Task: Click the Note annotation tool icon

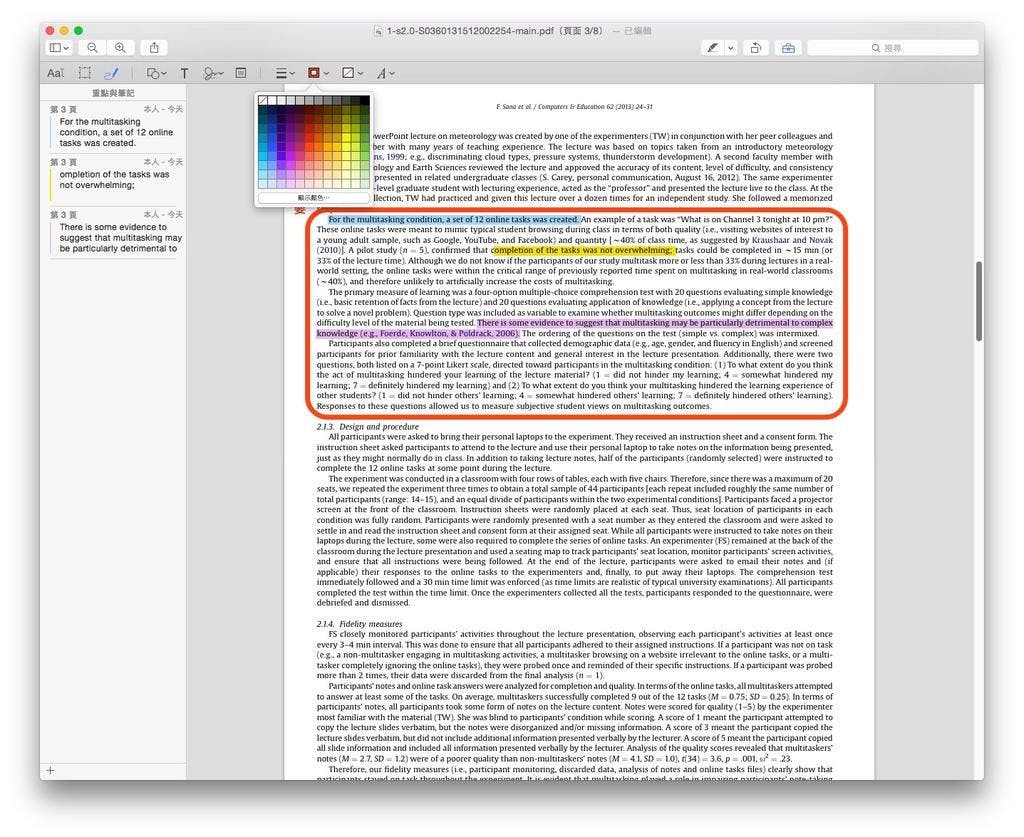Action: [x=241, y=73]
